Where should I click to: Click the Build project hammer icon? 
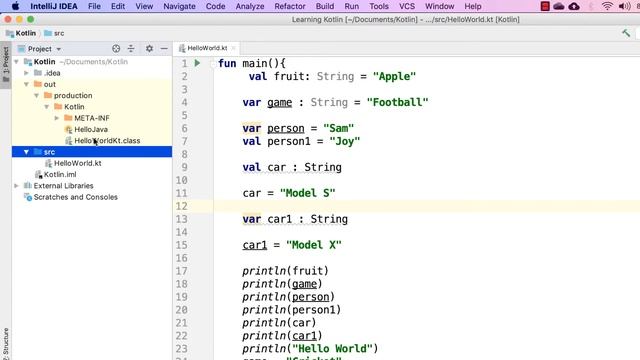click(x=626, y=33)
